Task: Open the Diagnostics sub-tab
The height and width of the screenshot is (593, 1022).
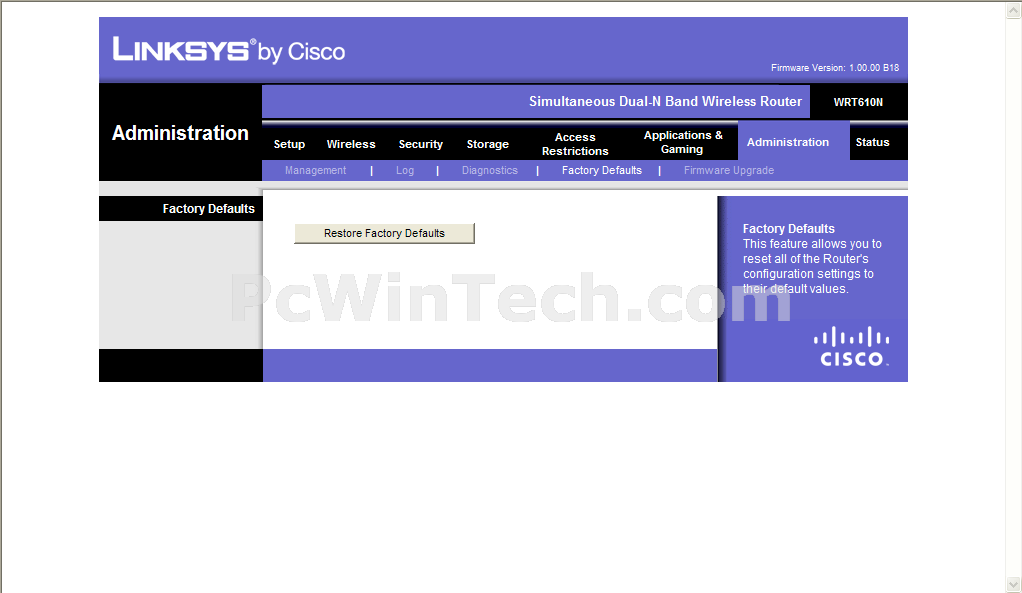Action: click(489, 170)
